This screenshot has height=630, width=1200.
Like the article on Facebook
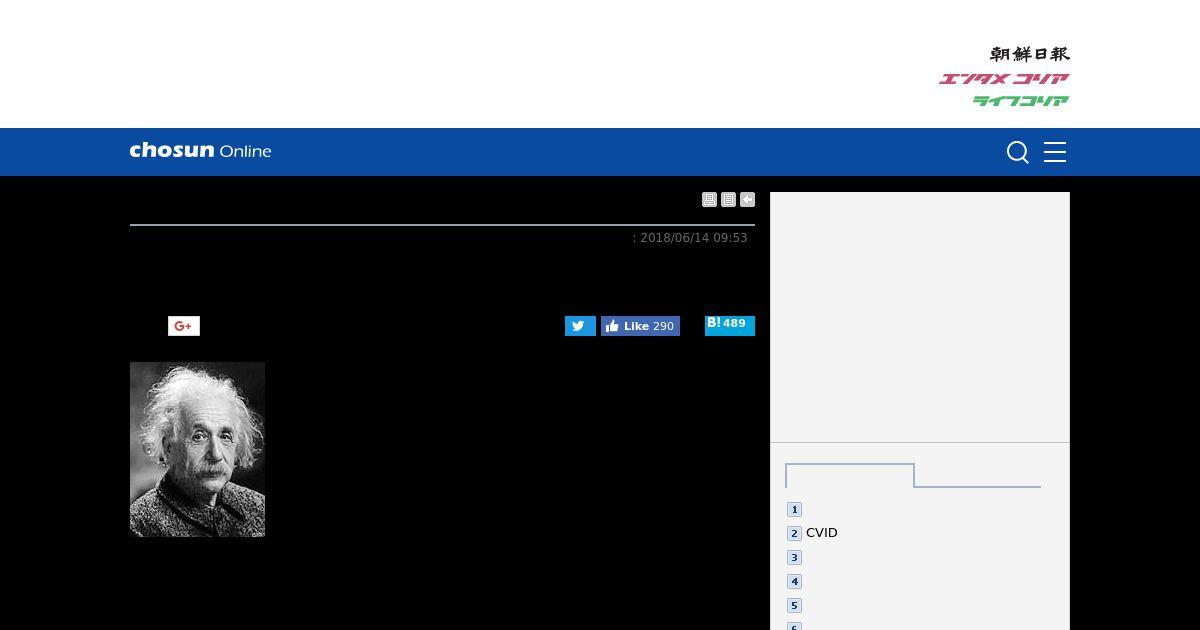point(640,326)
